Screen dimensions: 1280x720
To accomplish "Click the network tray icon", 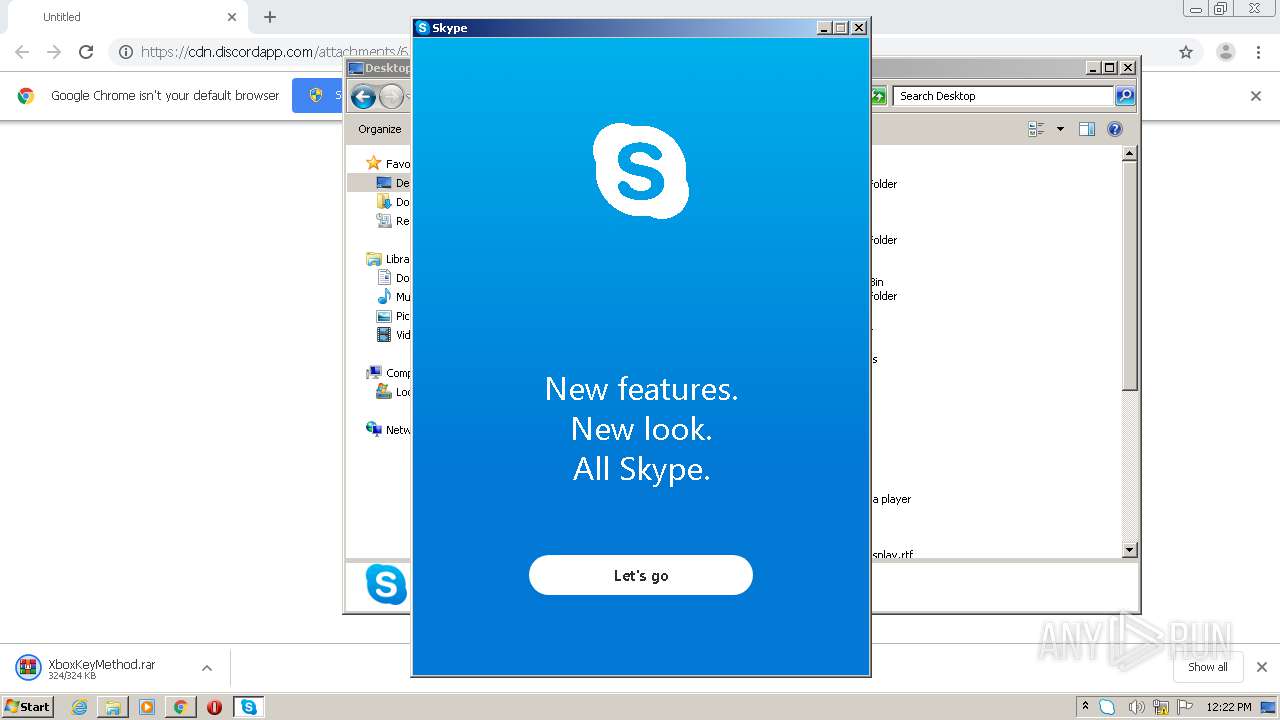I will coord(1160,707).
